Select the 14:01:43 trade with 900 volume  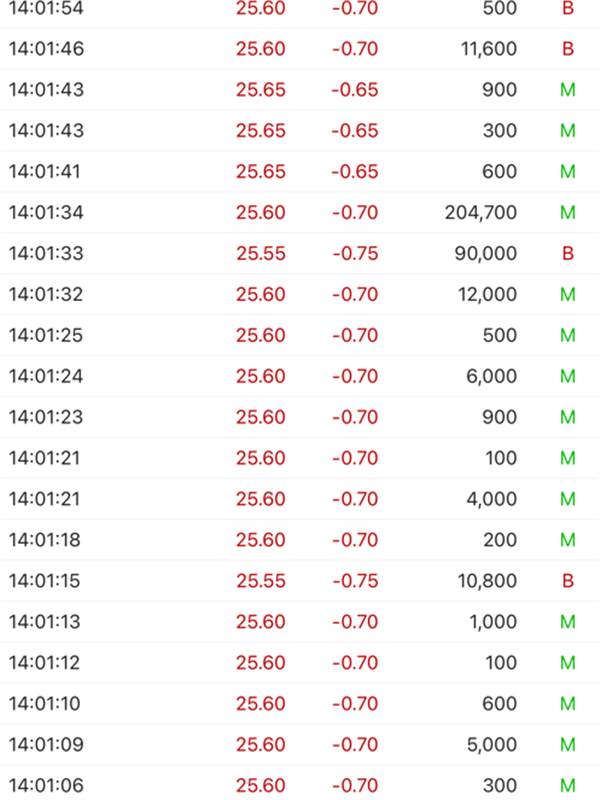click(46, 90)
